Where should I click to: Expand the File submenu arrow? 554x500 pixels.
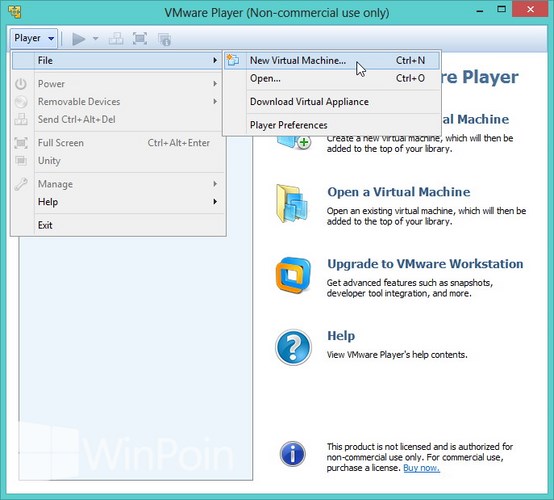215,60
